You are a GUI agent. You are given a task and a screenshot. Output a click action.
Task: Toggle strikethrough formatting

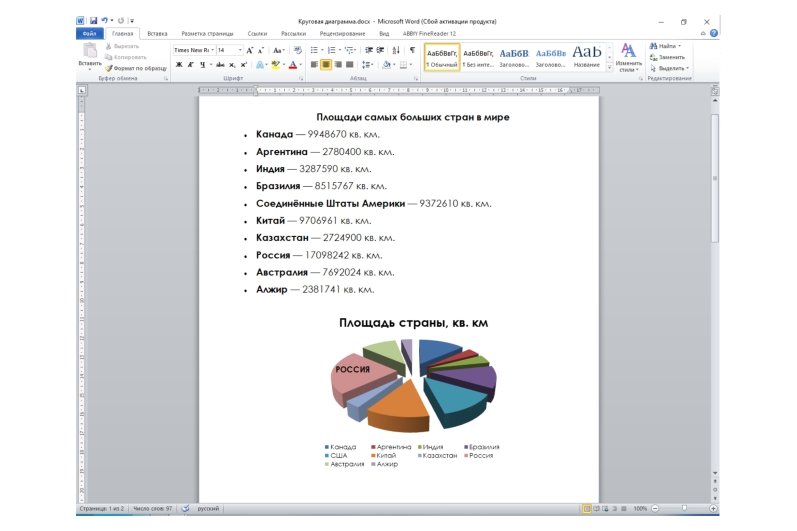pyautogui.click(x=220, y=65)
